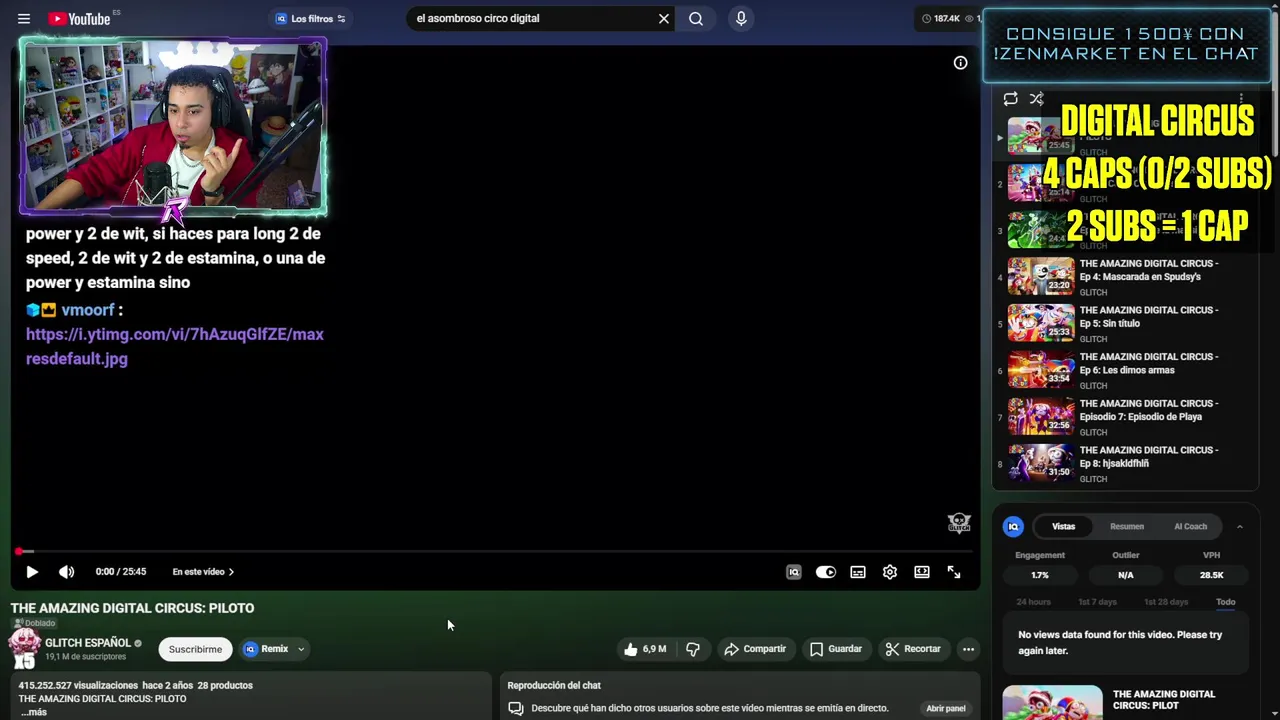Toggle playlist shuffle icon
The width and height of the screenshot is (1280, 720).
click(x=1037, y=99)
